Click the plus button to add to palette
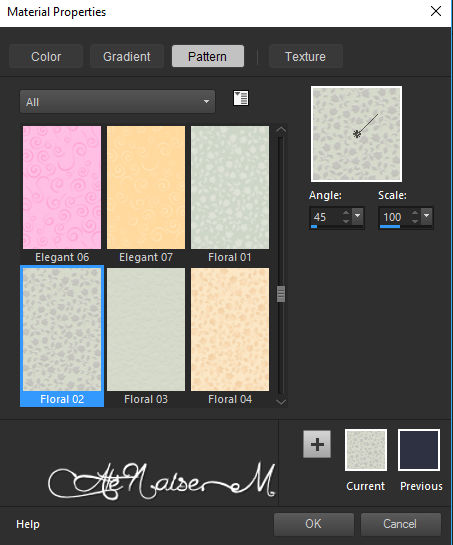The image size is (453, 545). pos(317,444)
